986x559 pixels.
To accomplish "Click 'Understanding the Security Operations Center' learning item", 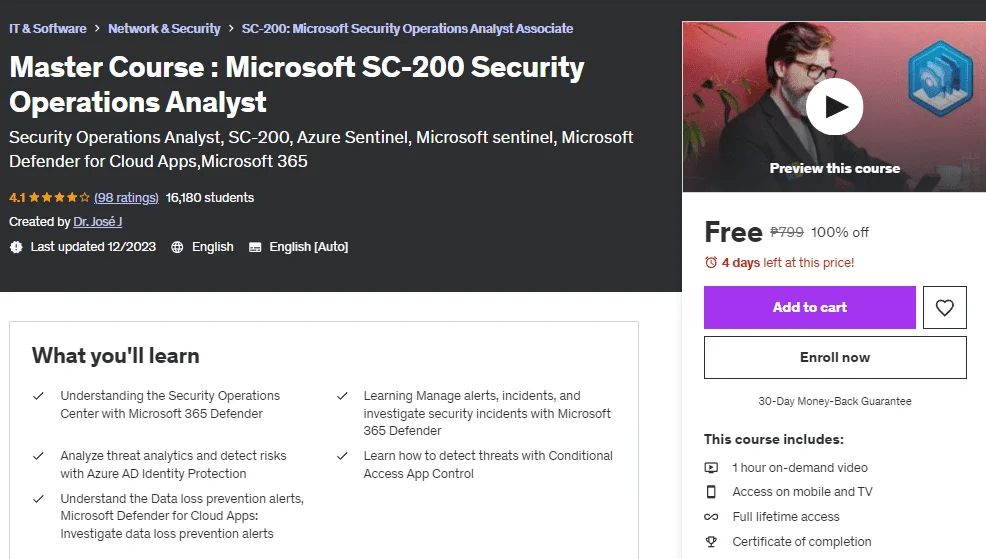I will (170, 404).
